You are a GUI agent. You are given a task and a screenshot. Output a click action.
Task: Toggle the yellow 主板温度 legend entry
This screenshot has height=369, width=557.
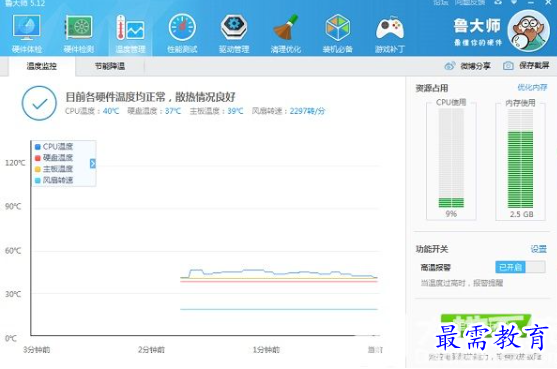[x=54, y=169]
